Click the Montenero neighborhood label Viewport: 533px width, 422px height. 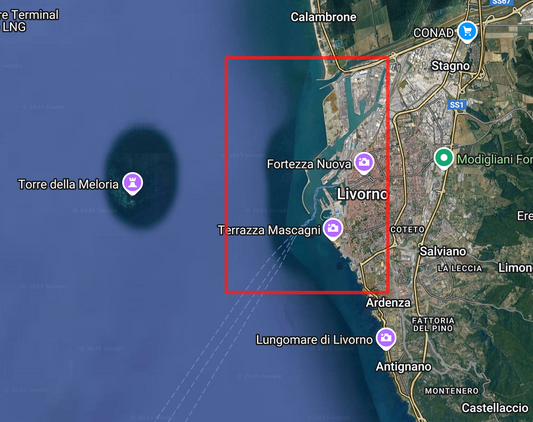451,391
